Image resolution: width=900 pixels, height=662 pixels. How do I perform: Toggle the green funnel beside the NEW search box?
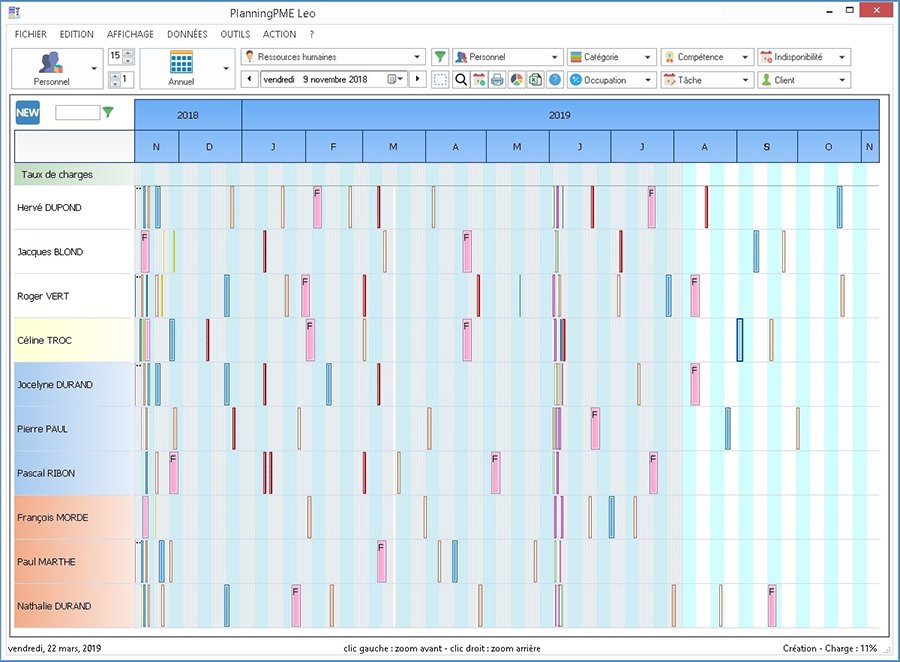[108, 113]
